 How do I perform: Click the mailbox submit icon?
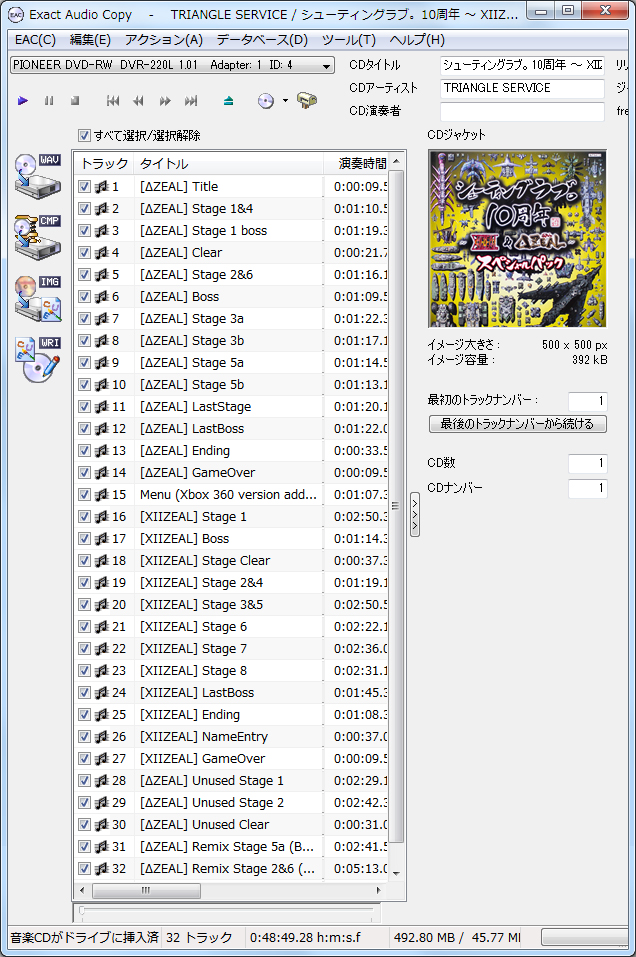306,101
